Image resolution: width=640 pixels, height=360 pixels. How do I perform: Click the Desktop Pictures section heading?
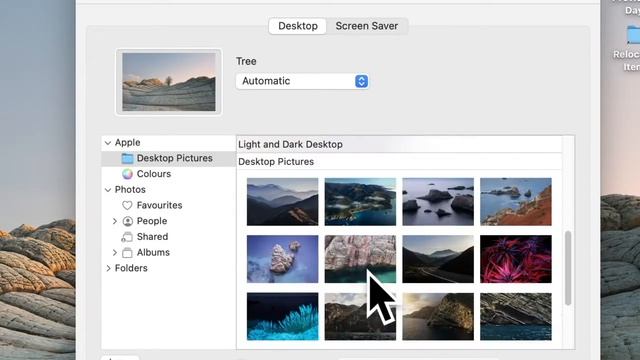[x=276, y=162]
